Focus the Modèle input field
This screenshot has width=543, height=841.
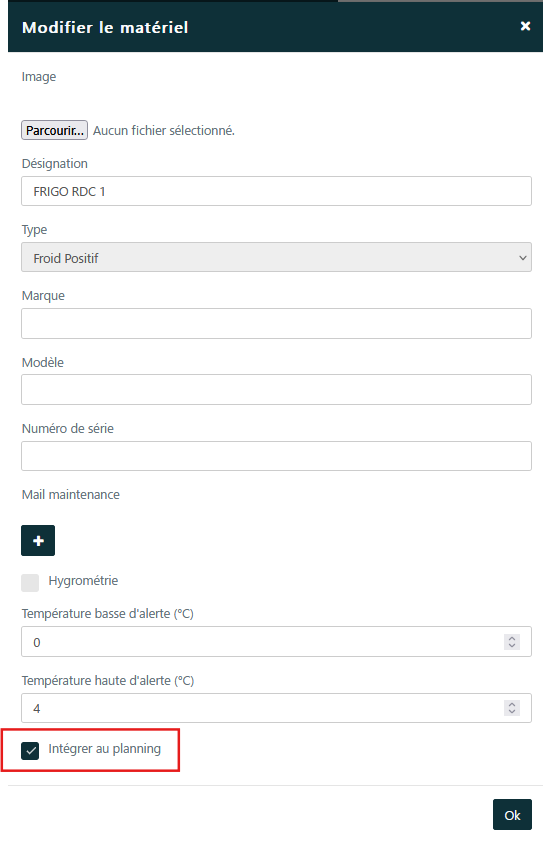pos(276,389)
